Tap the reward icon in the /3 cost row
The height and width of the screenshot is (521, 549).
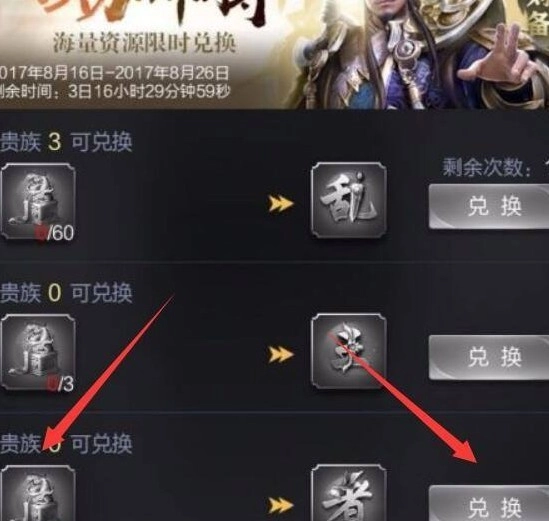349,351
